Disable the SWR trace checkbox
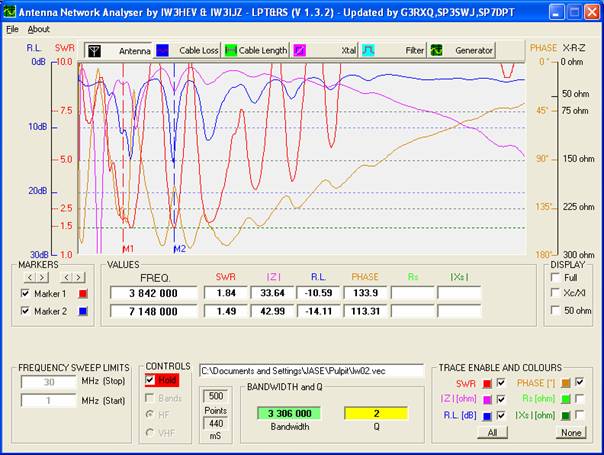Image resolution: width=604 pixels, height=455 pixels. tap(502, 382)
